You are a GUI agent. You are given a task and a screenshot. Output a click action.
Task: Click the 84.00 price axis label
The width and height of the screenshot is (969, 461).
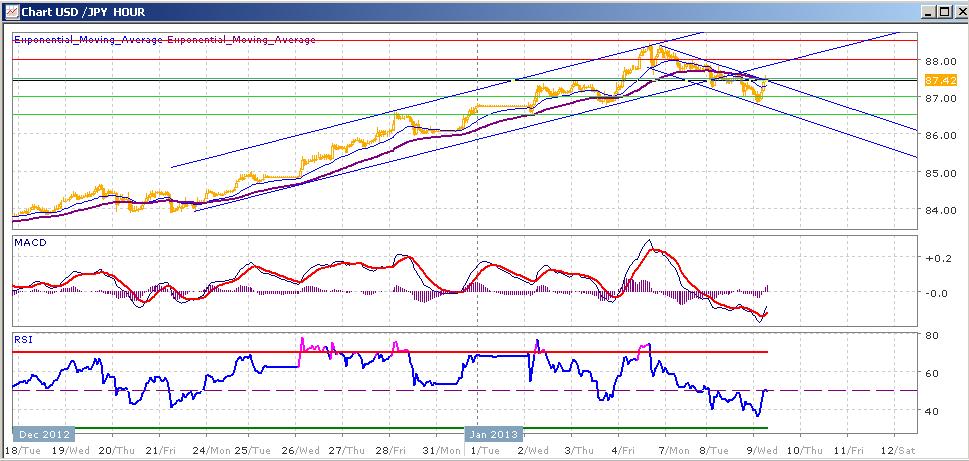pyautogui.click(x=942, y=209)
